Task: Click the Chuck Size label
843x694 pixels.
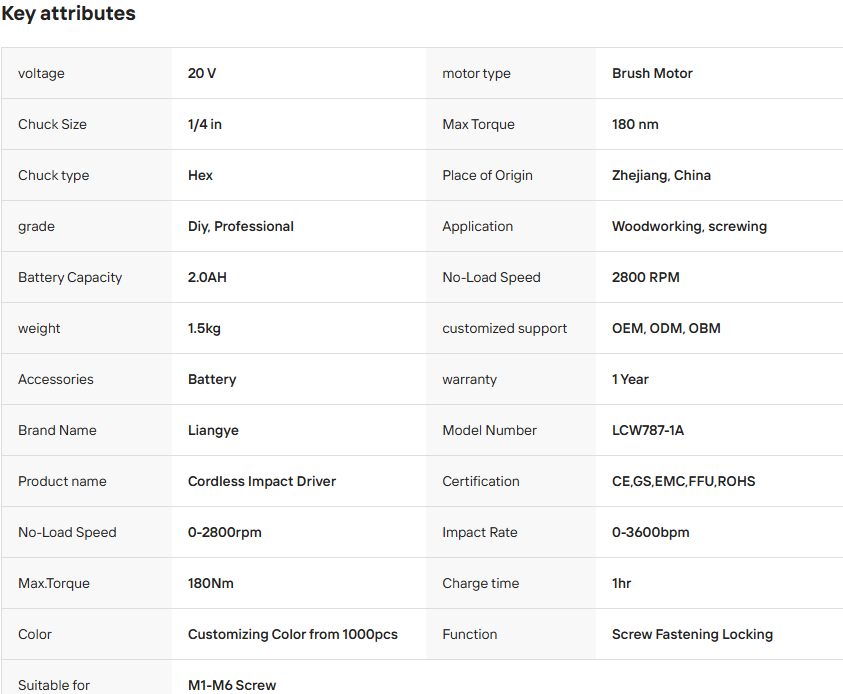Action: point(52,124)
